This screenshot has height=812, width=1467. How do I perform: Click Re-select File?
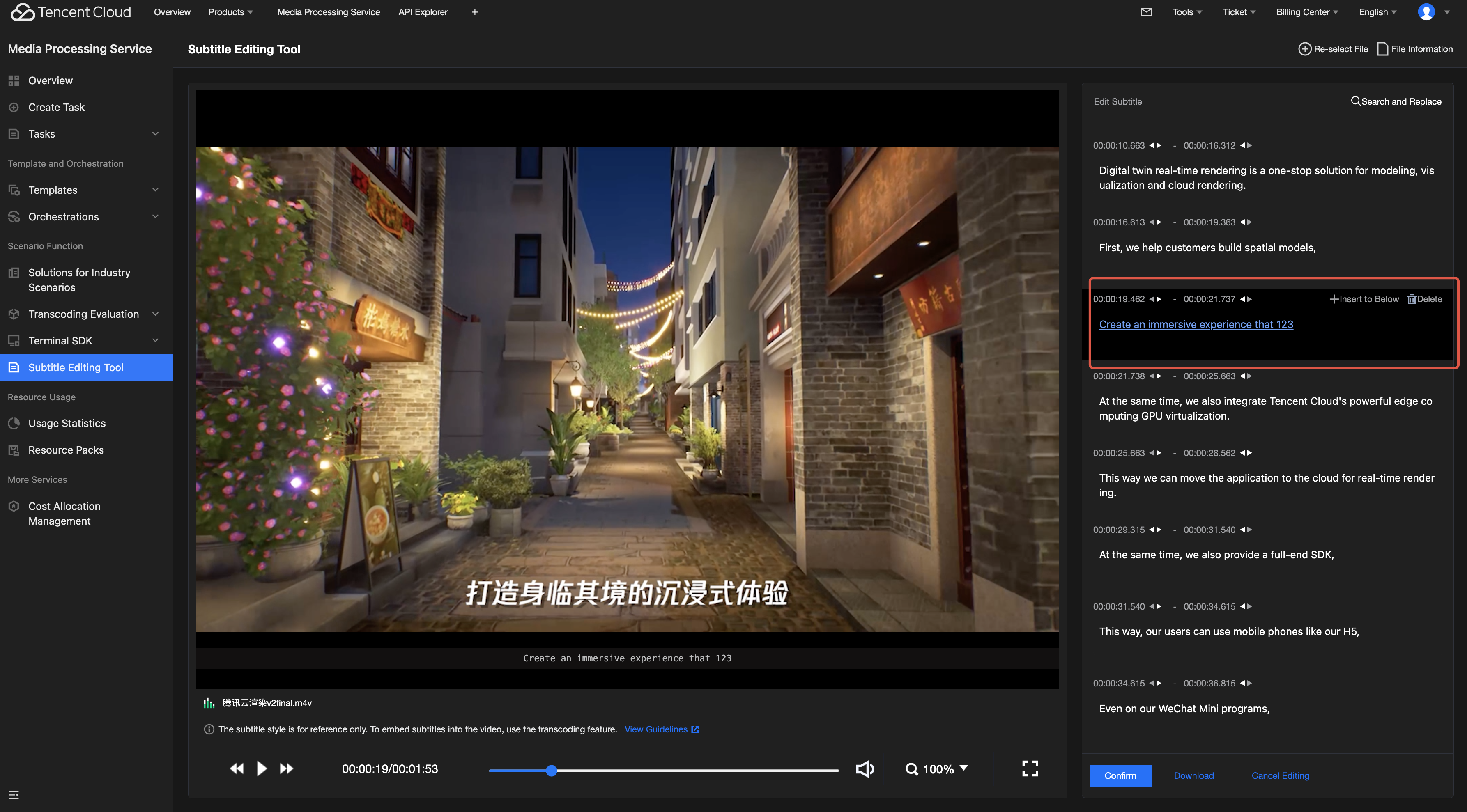coord(1333,49)
